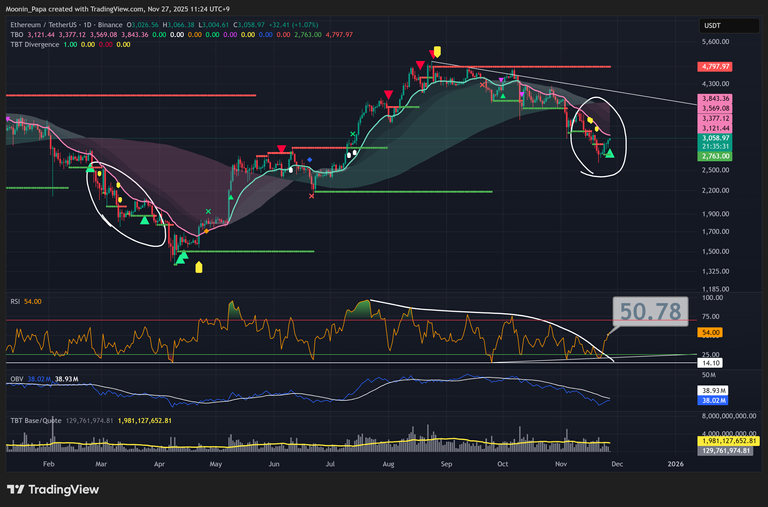Screen dimensions: 768x507
Task: Click the TradingView logo
Action: pos(50,489)
